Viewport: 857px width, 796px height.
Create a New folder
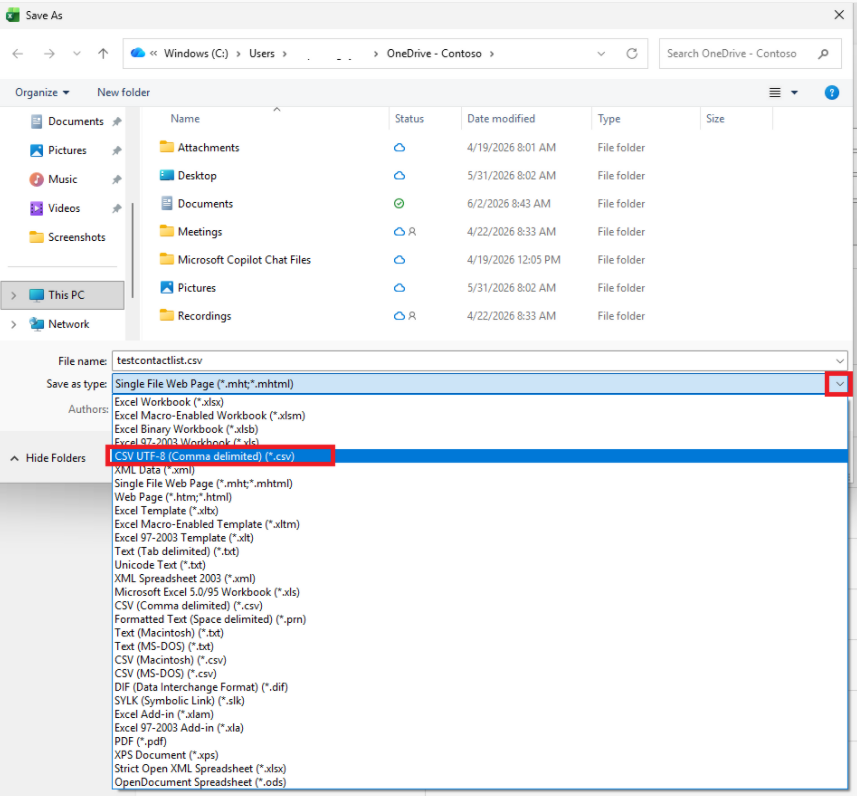[x=124, y=92]
